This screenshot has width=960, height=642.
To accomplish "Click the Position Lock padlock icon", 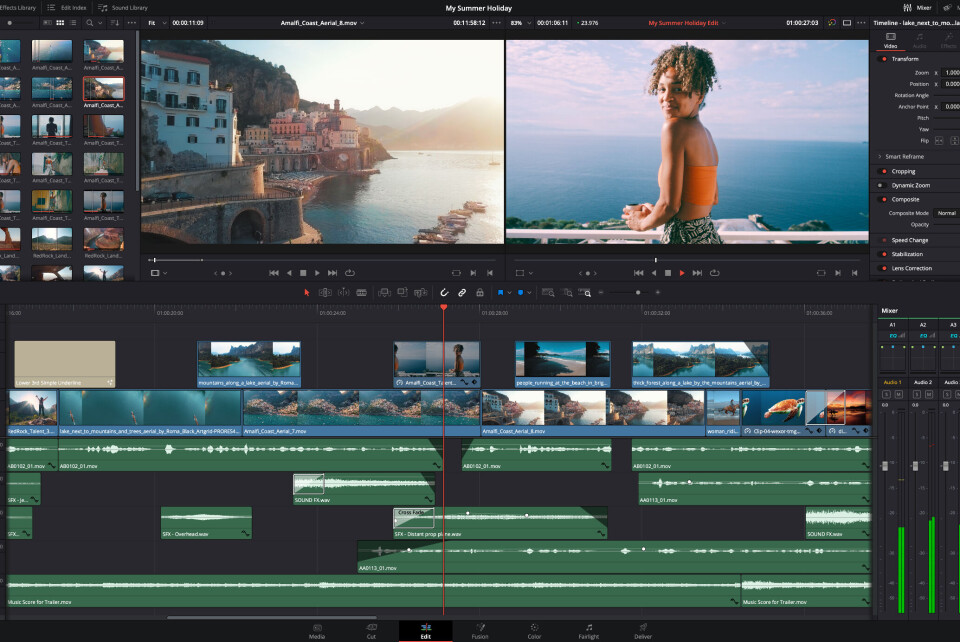I will pos(478,292).
